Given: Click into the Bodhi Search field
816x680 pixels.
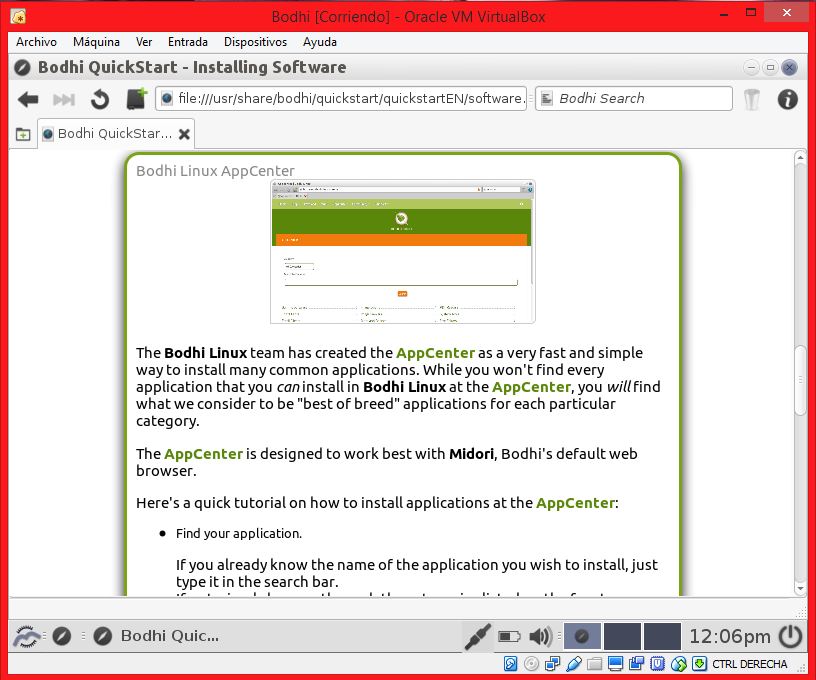Looking at the screenshot, I should tap(642, 98).
